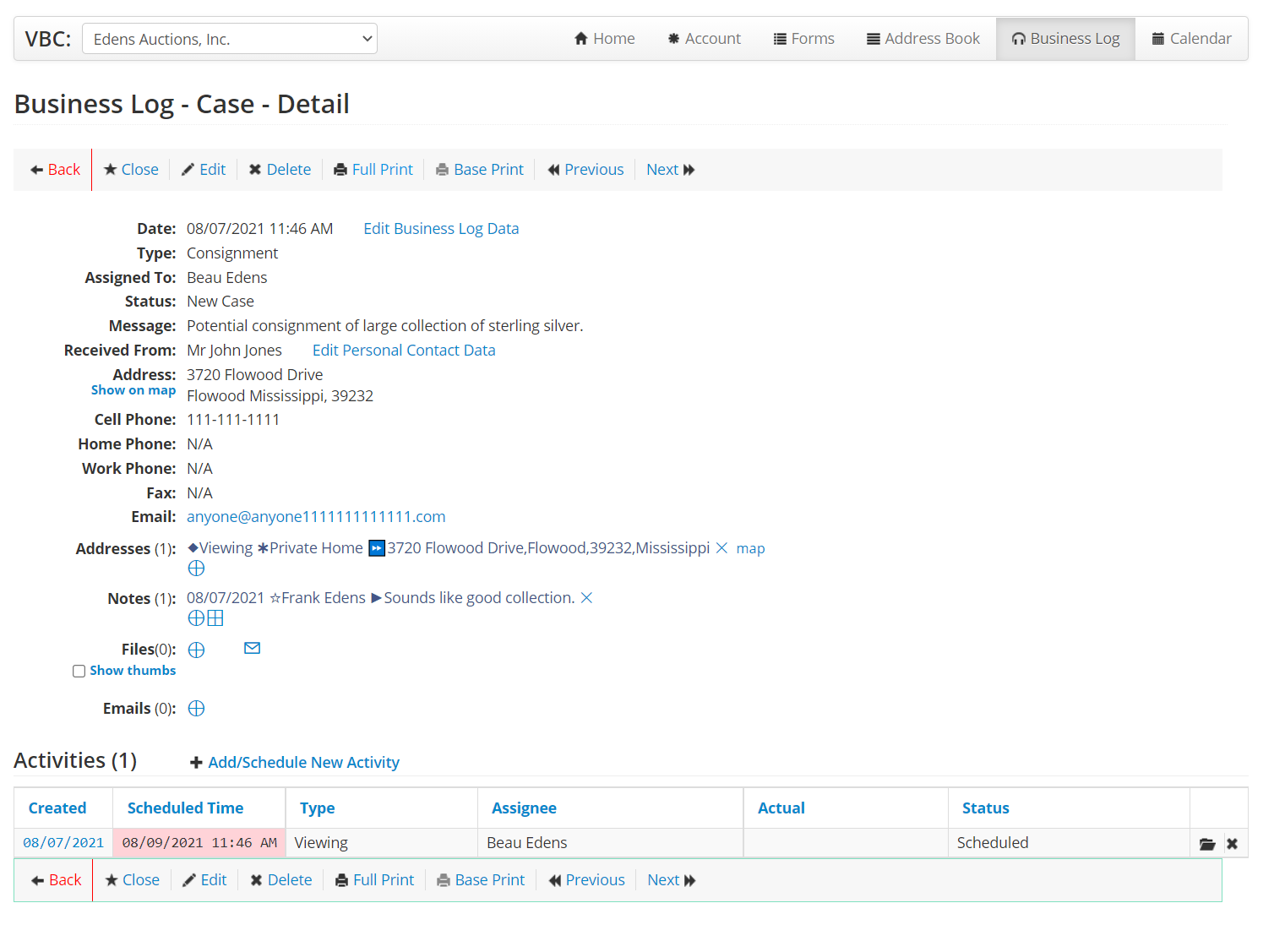Remove the Flowood Drive address entry
This screenshot has height=952, width=1274.
click(721, 548)
